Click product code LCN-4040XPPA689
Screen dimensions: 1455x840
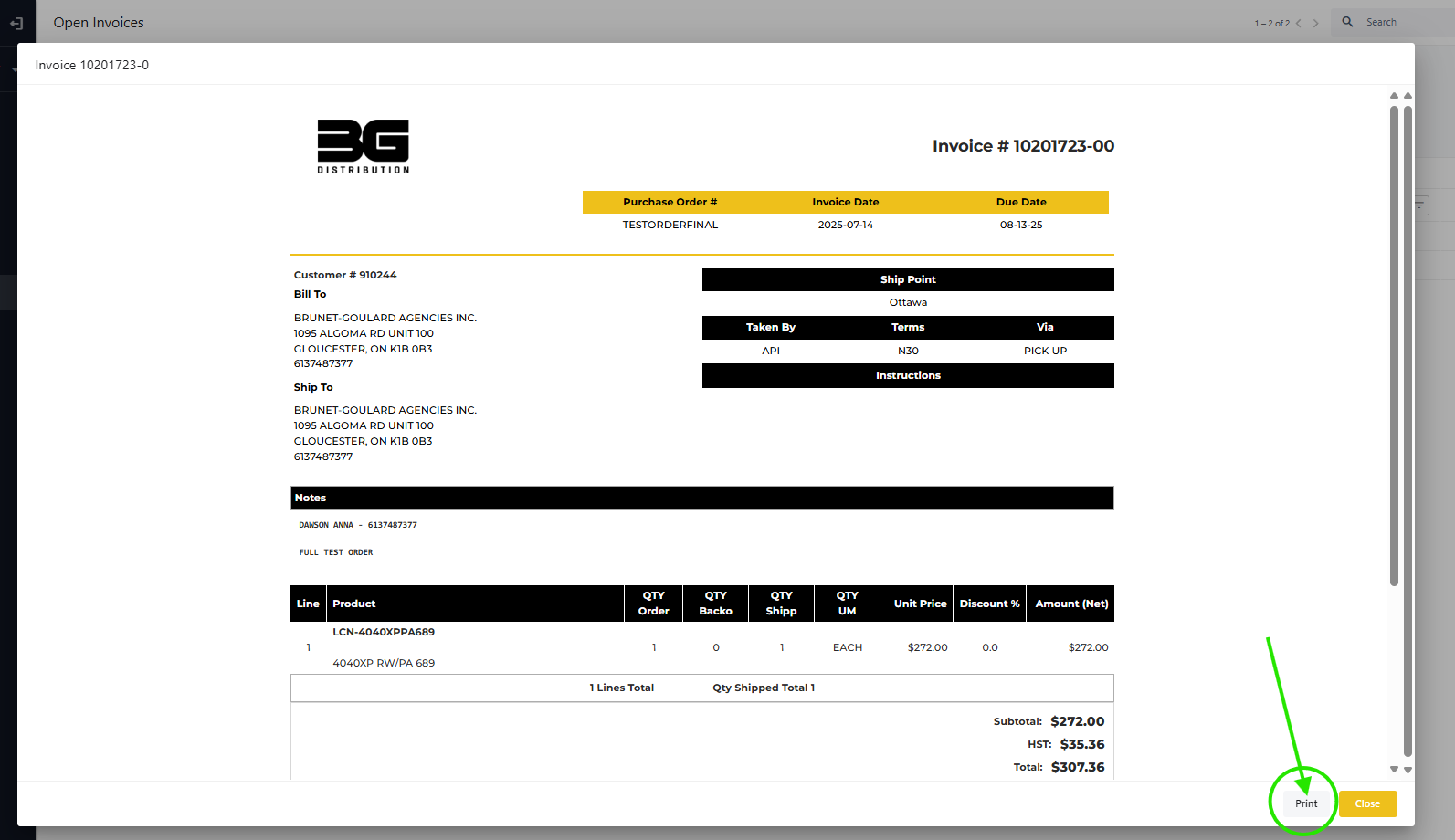pyautogui.click(x=384, y=632)
